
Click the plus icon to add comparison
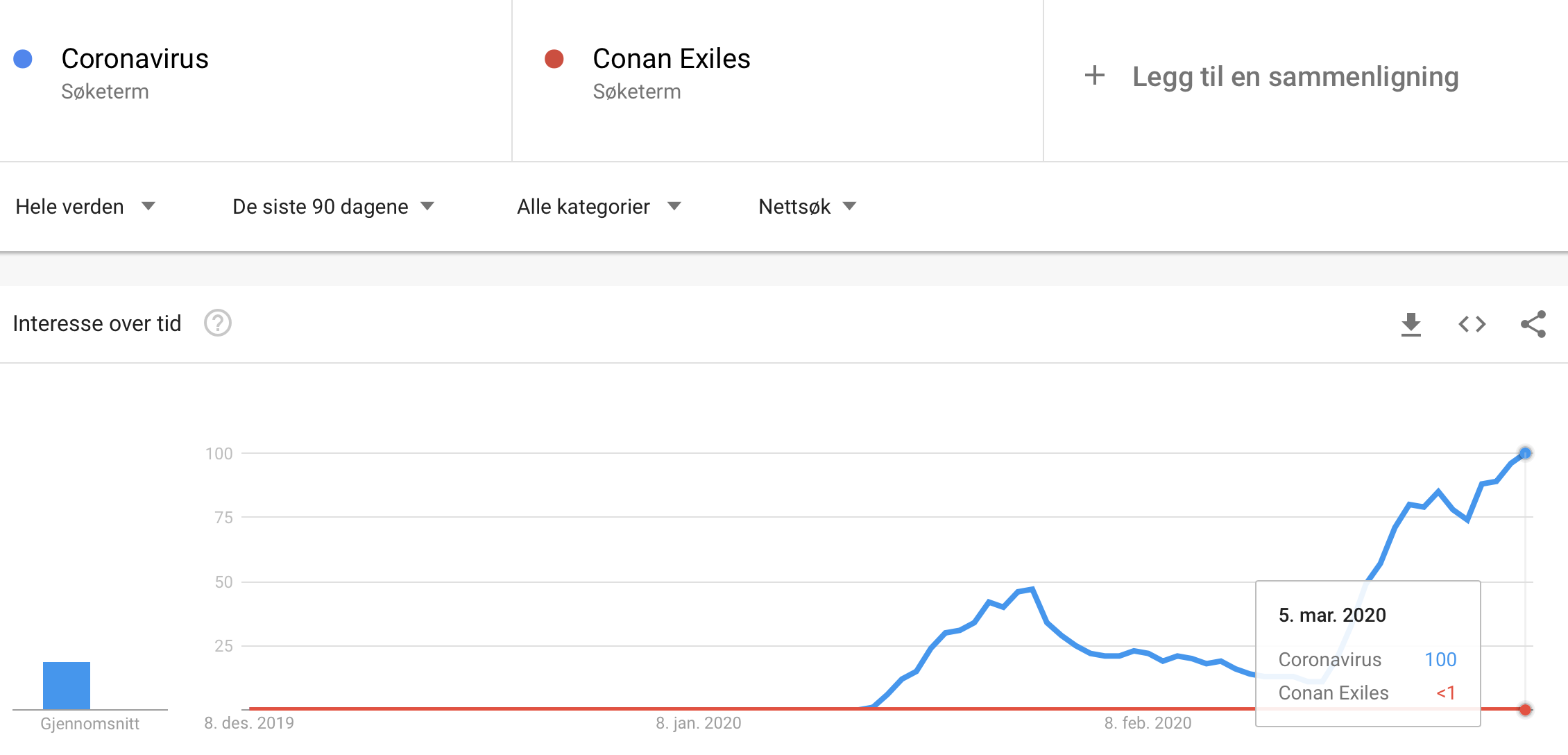tap(1094, 76)
